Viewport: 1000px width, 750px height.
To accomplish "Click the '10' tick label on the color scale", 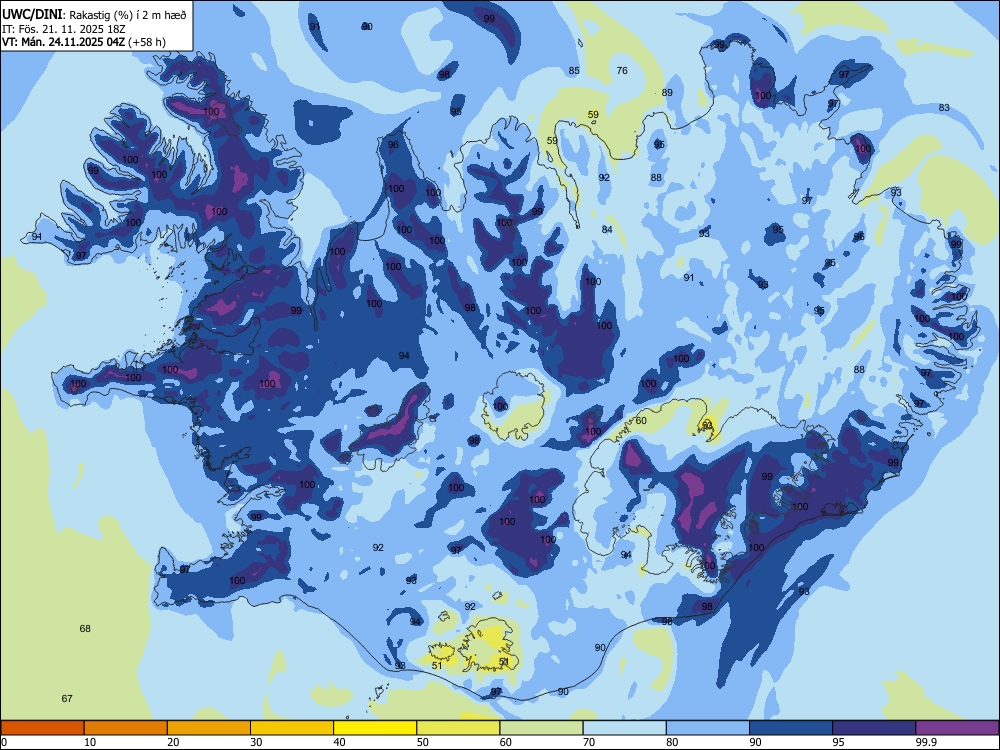I will click(90, 742).
